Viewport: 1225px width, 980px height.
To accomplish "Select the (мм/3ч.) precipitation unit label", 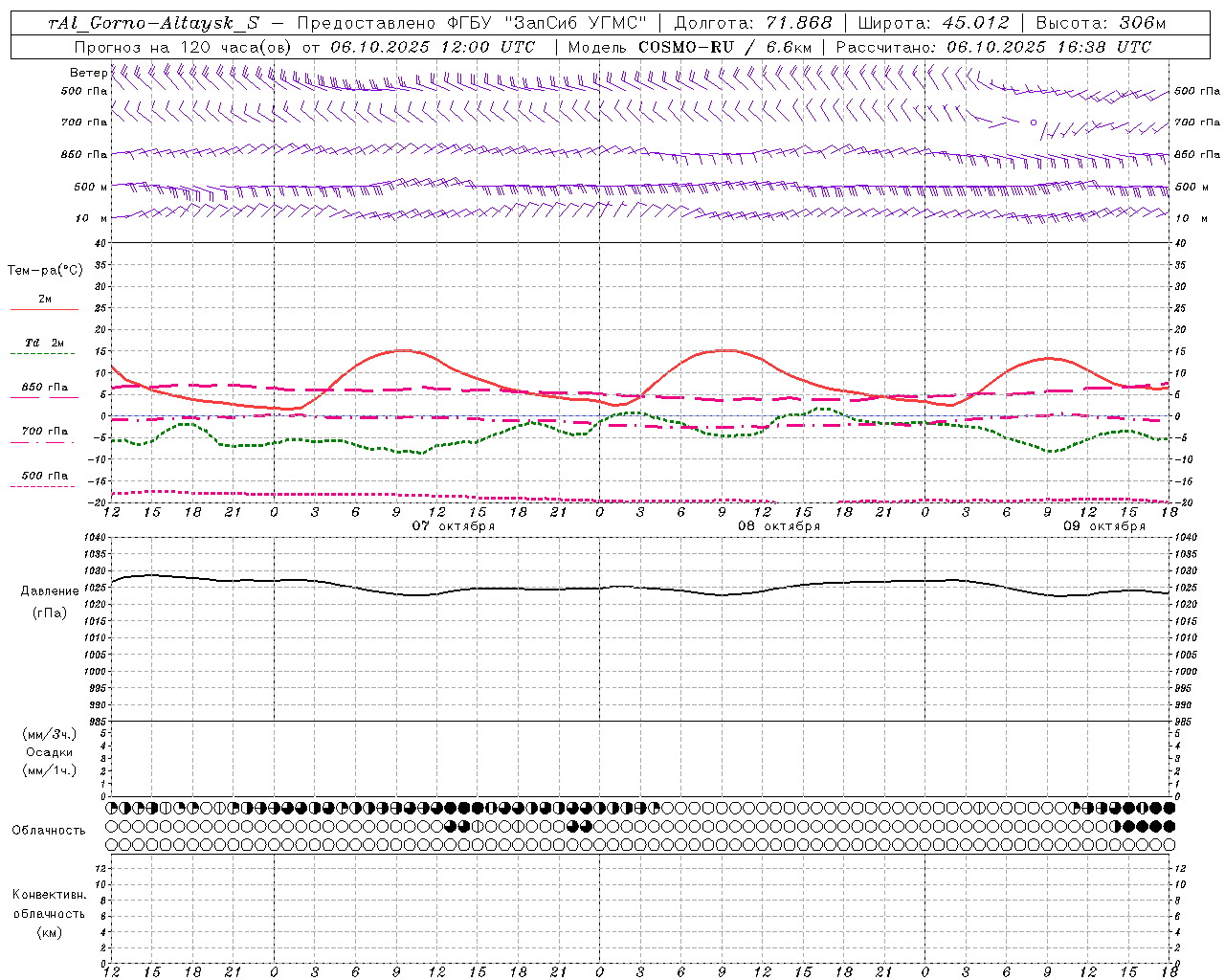I will (x=50, y=734).
